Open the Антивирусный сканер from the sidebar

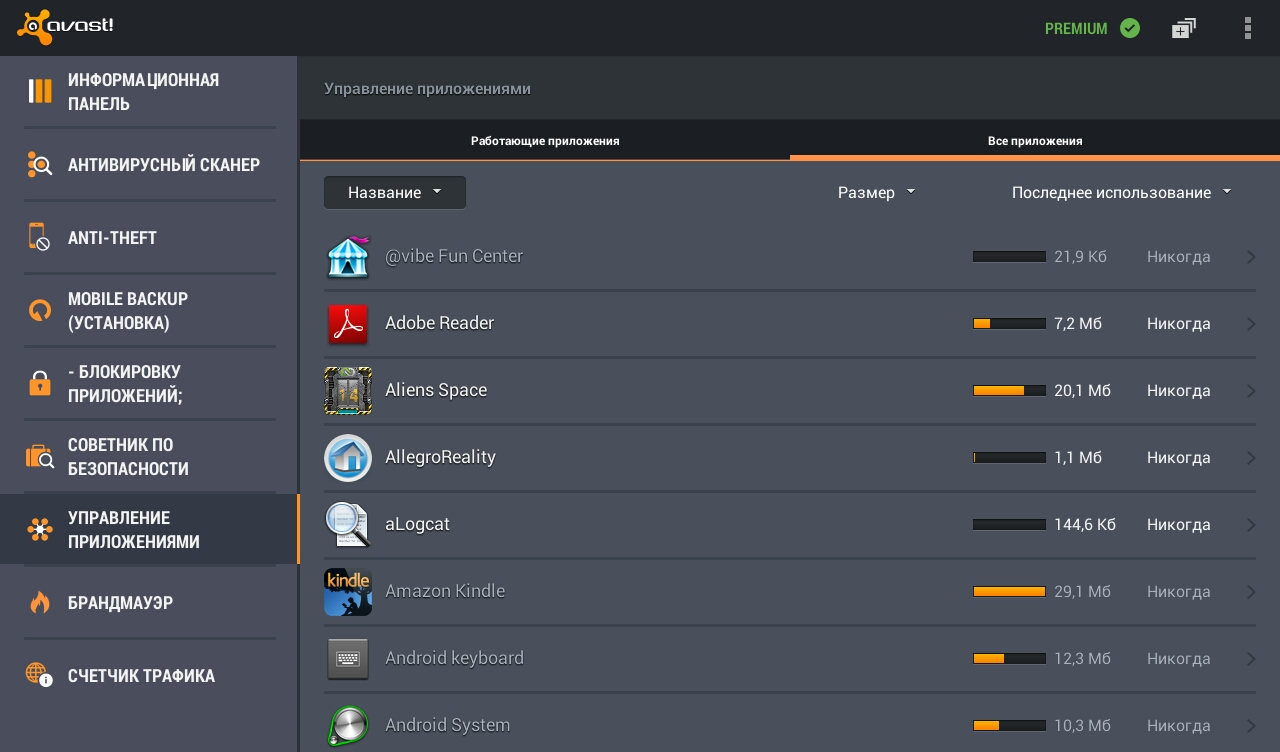click(x=40, y=165)
